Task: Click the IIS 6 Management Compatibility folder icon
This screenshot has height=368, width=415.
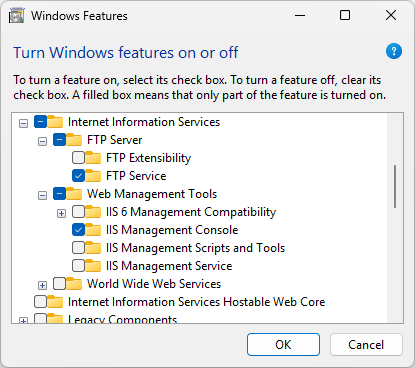Action: (93, 212)
